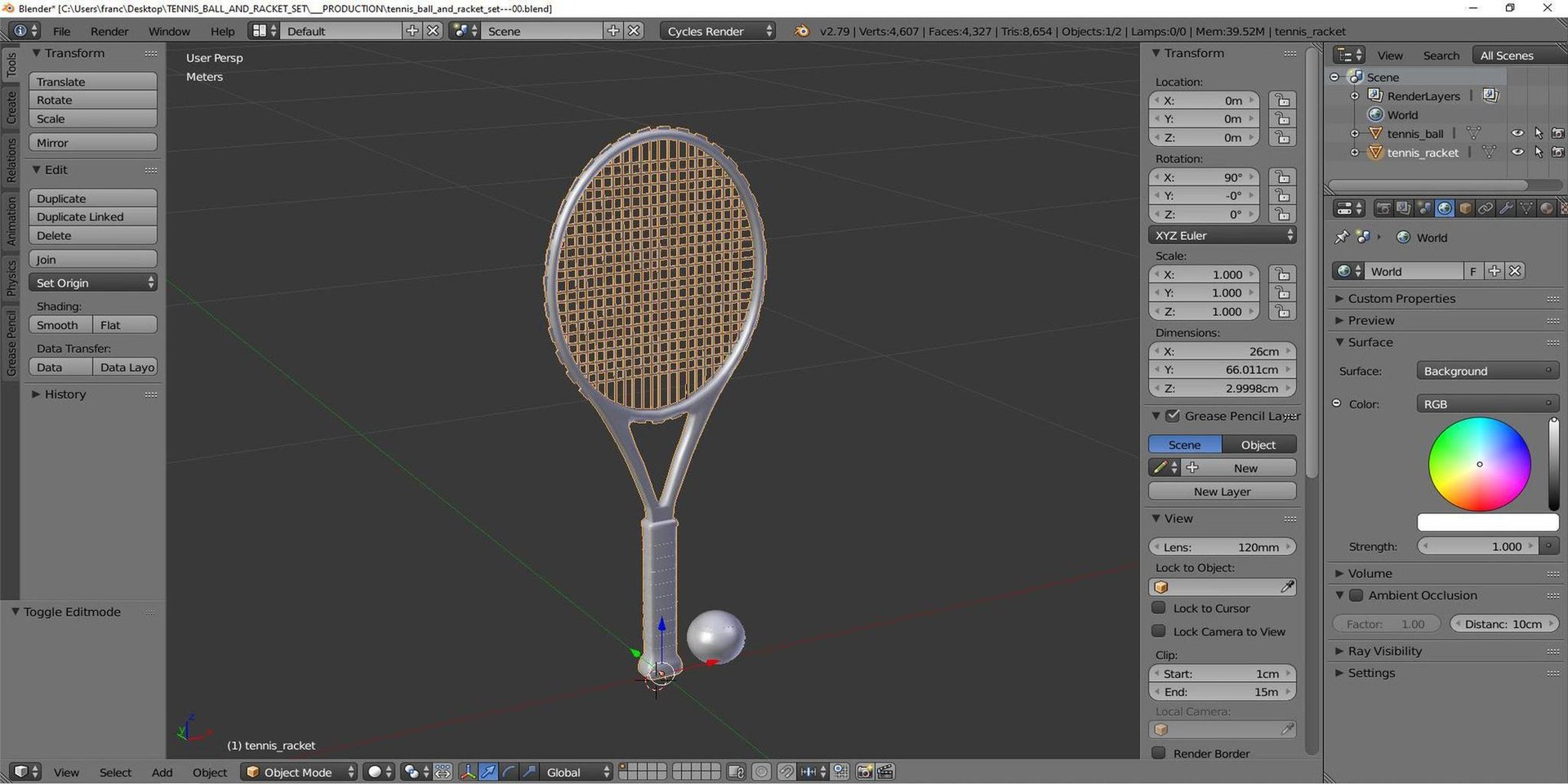Click the world color wheel
Image resolution: width=1568 pixels, height=784 pixels.
(x=1479, y=464)
